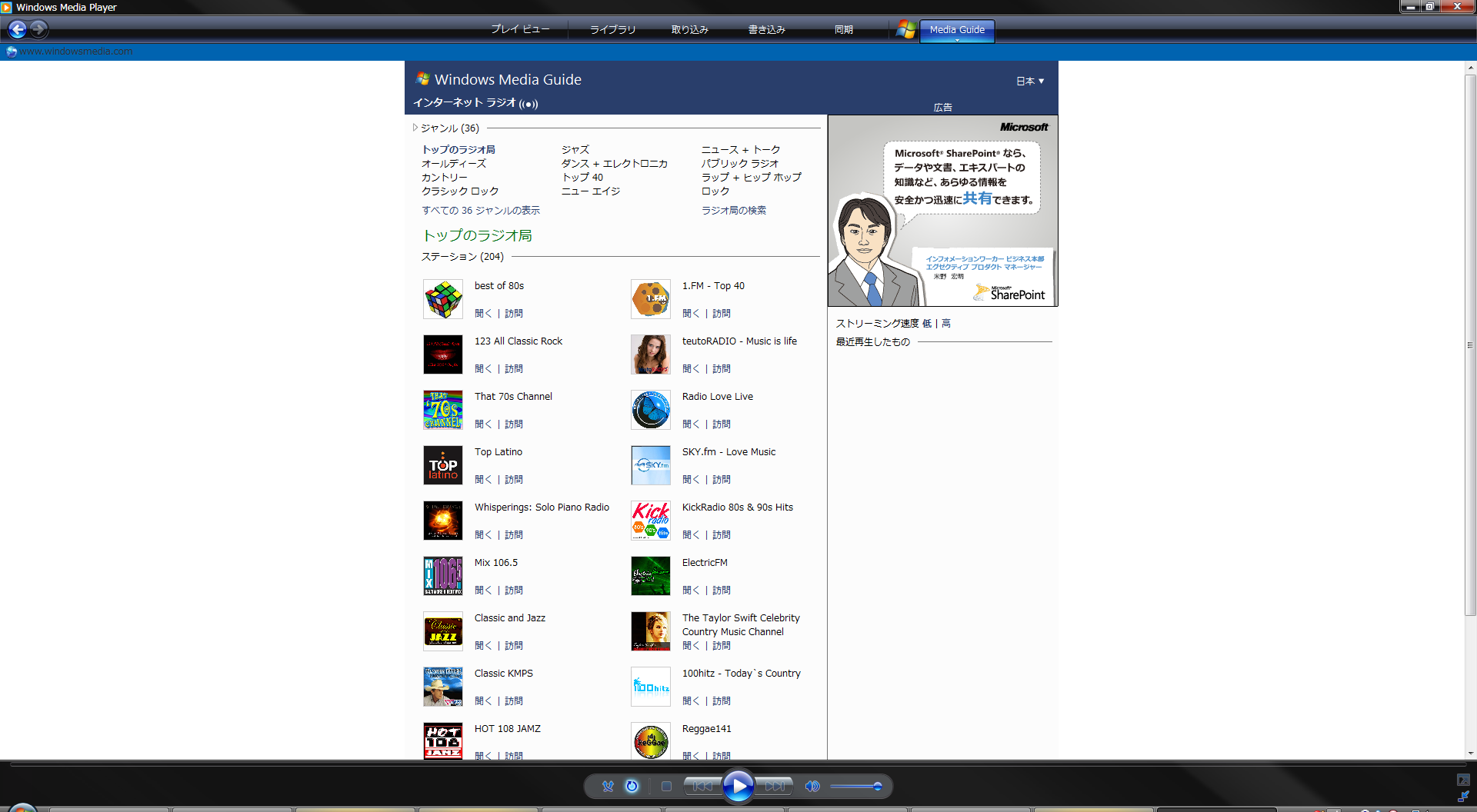Click best of 80s Rubik's cube thumbnail
Viewport: 1477px width, 812px height.
point(443,299)
